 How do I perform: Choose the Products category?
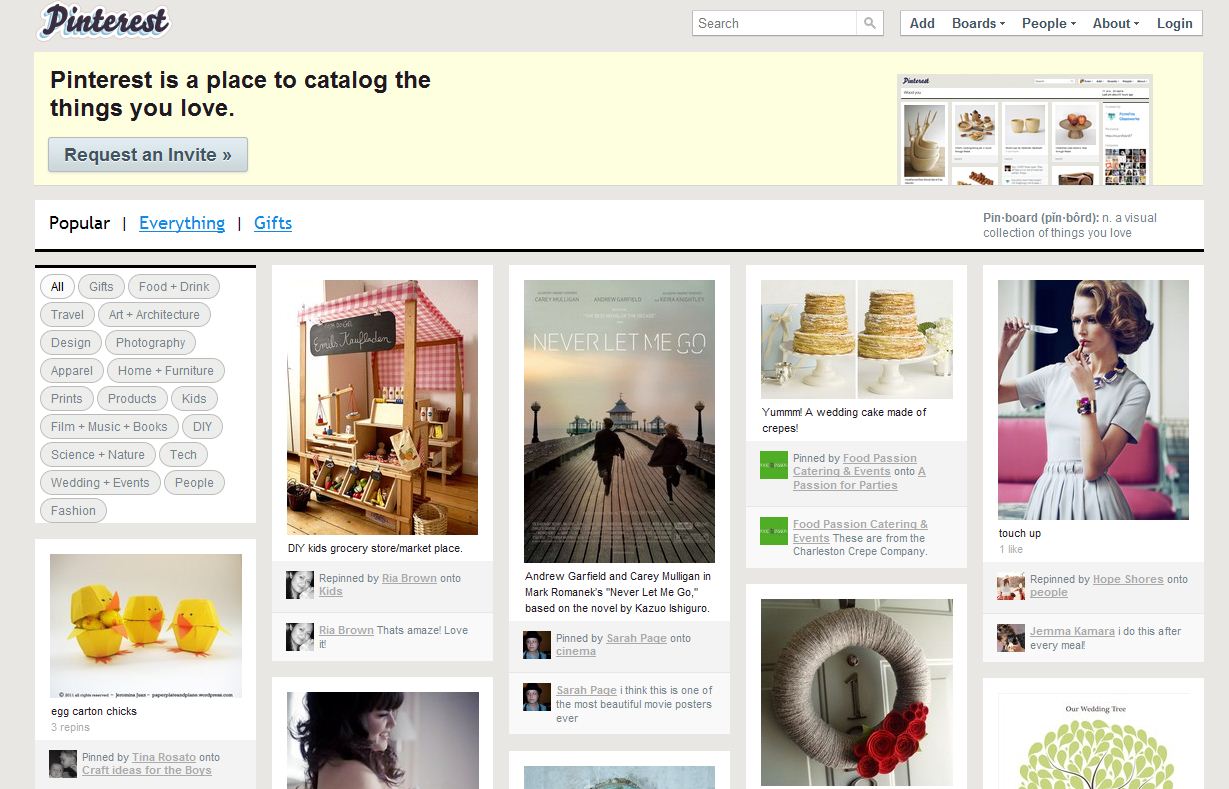(132, 399)
